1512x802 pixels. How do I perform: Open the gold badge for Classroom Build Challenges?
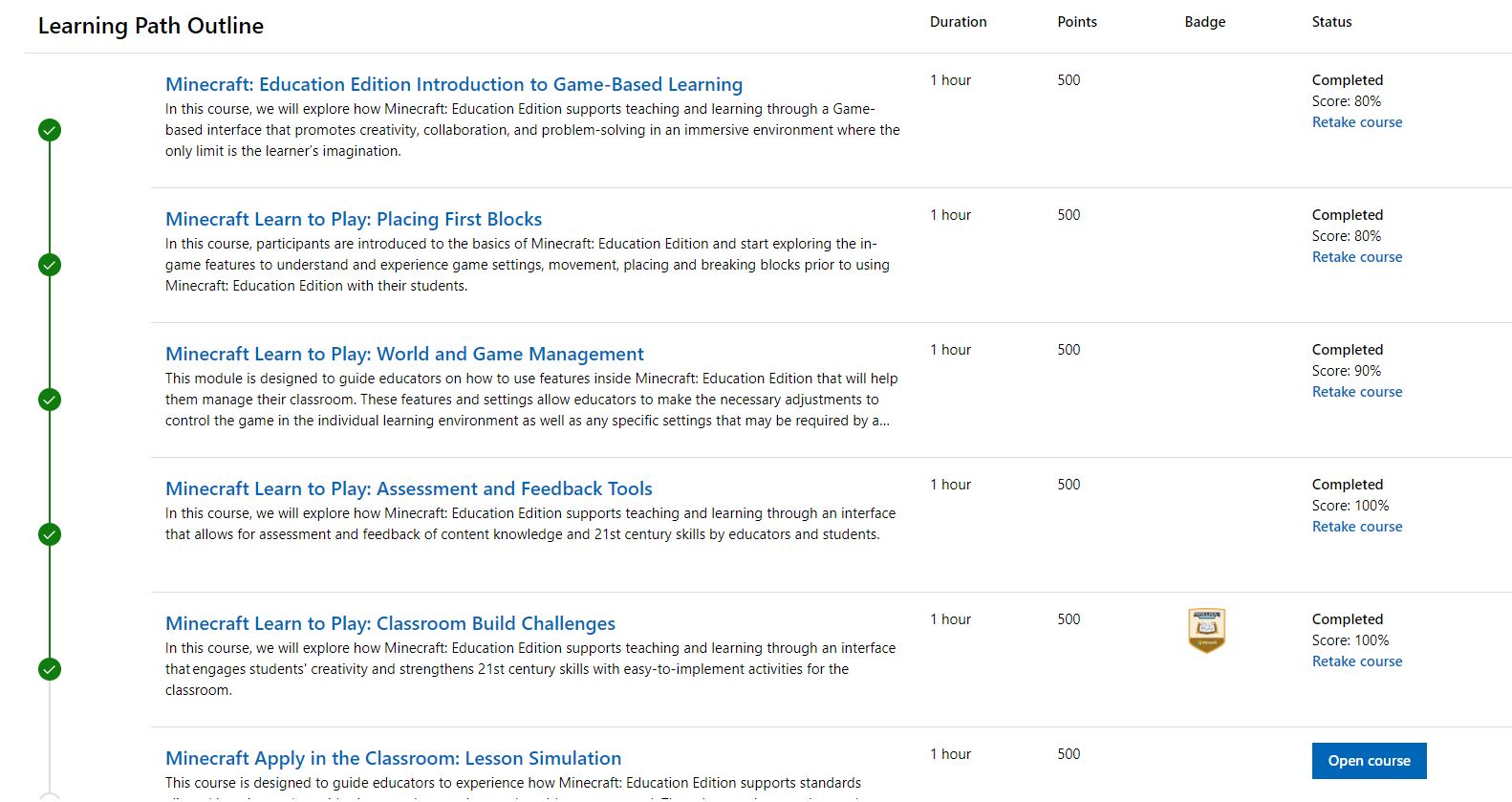coord(1206,631)
